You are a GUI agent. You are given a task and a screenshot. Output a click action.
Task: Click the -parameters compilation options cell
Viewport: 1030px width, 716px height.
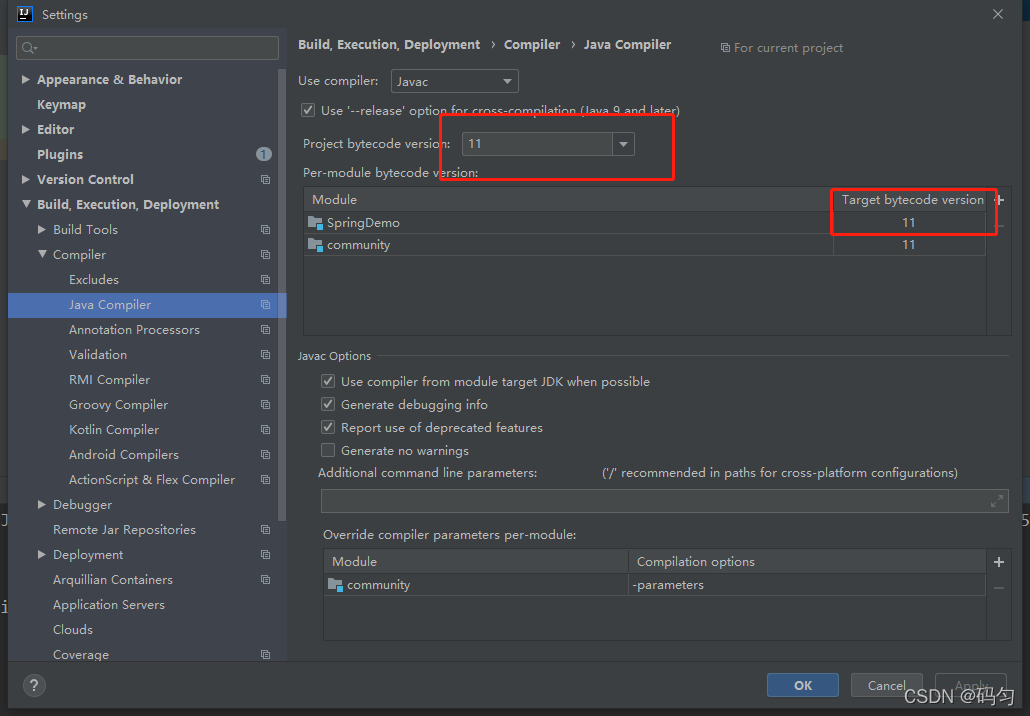click(x=807, y=585)
